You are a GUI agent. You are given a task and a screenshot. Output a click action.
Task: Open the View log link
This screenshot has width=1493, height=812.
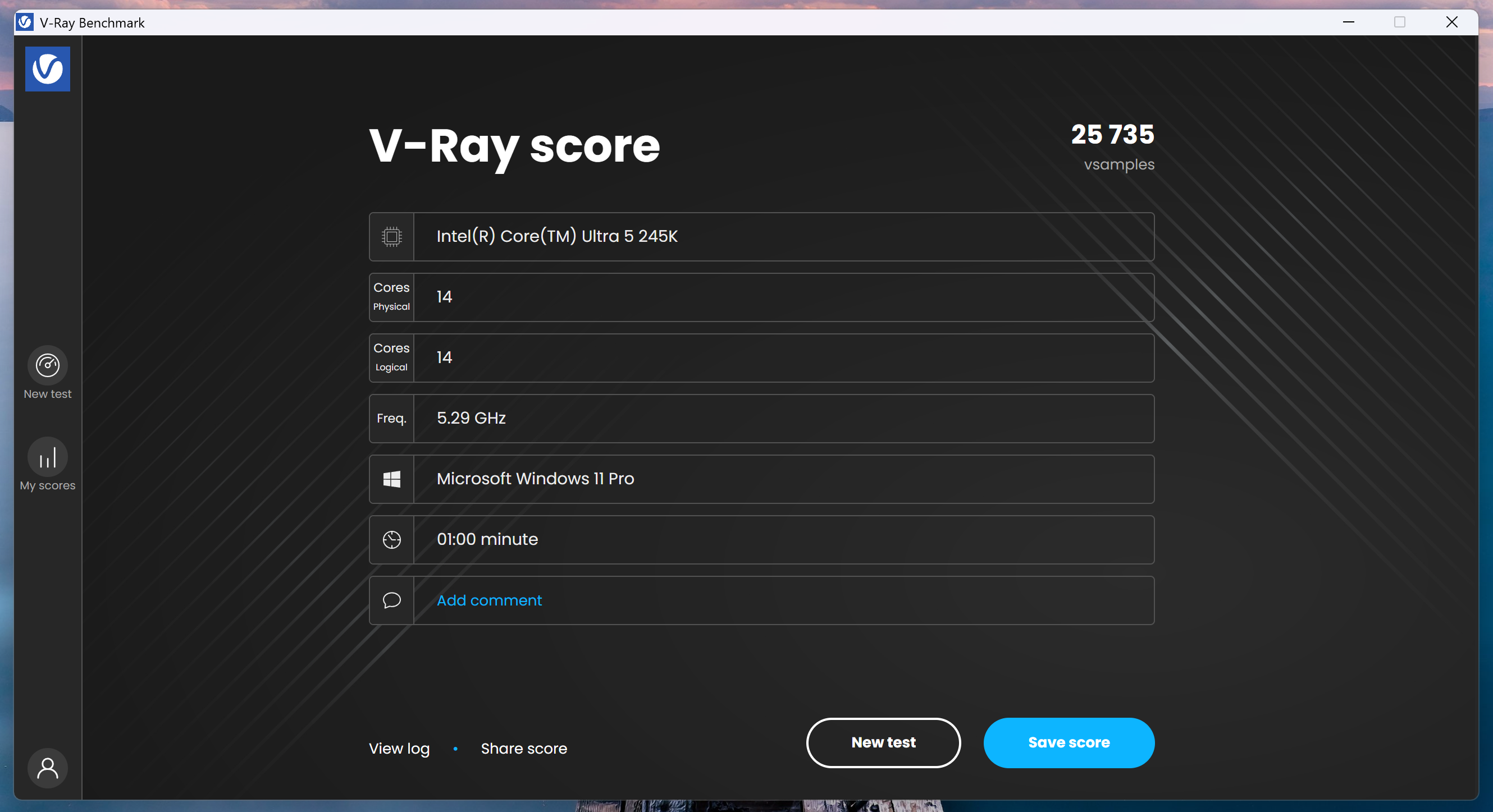pos(399,748)
